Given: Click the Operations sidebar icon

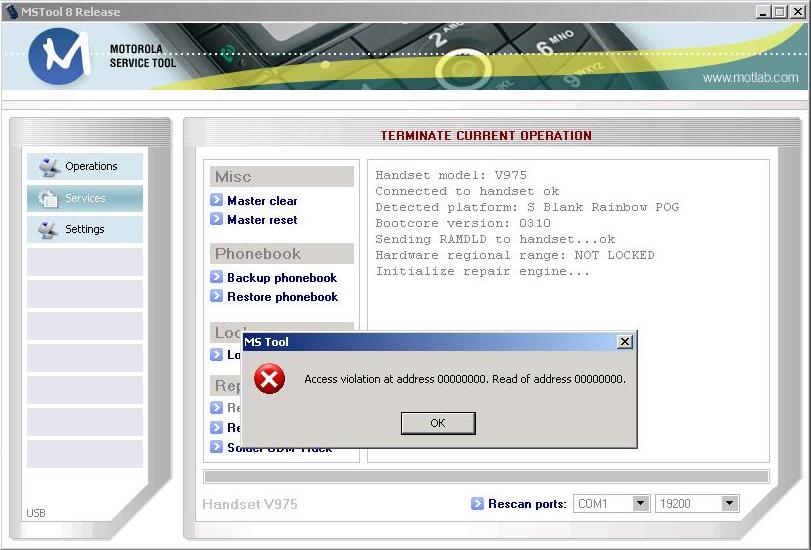Looking at the screenshot, I should coord(49,167).
